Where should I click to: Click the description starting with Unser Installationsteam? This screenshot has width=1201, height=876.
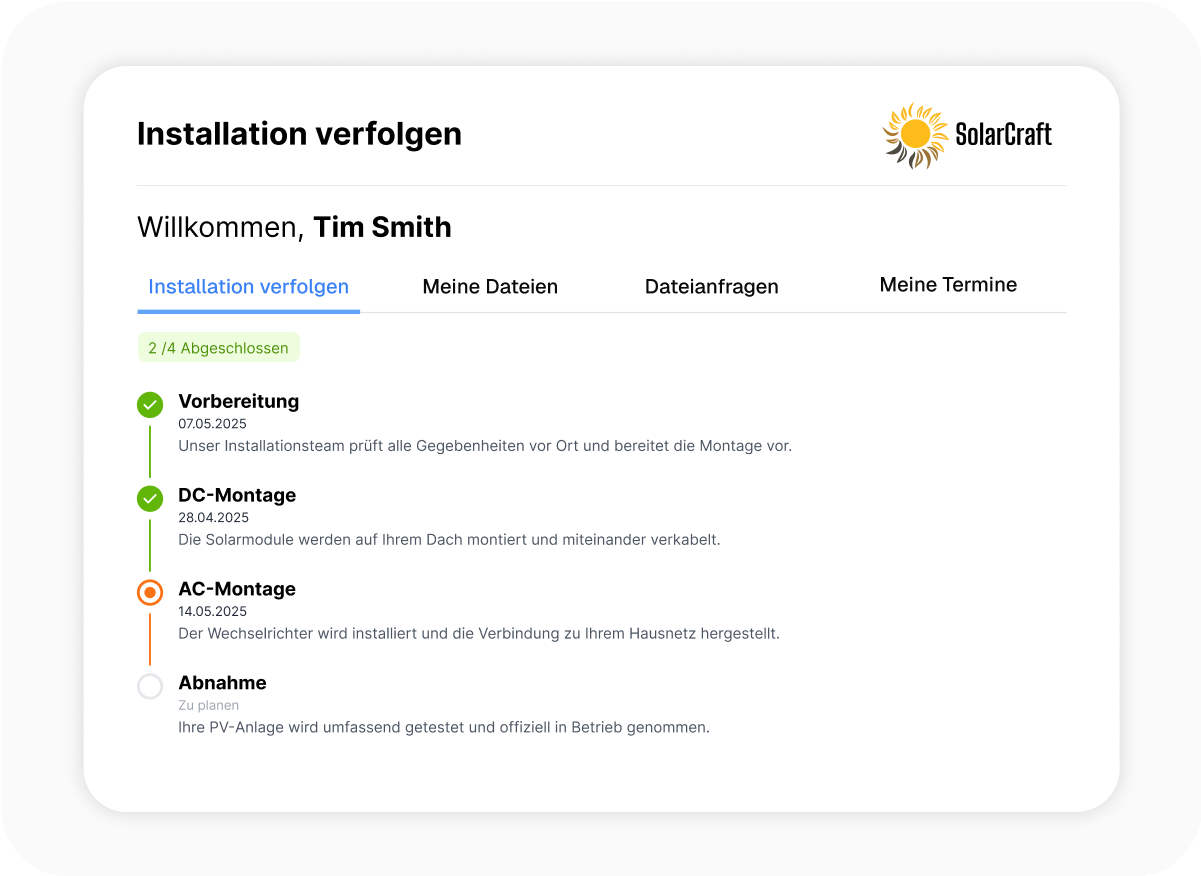coord(485,446)
